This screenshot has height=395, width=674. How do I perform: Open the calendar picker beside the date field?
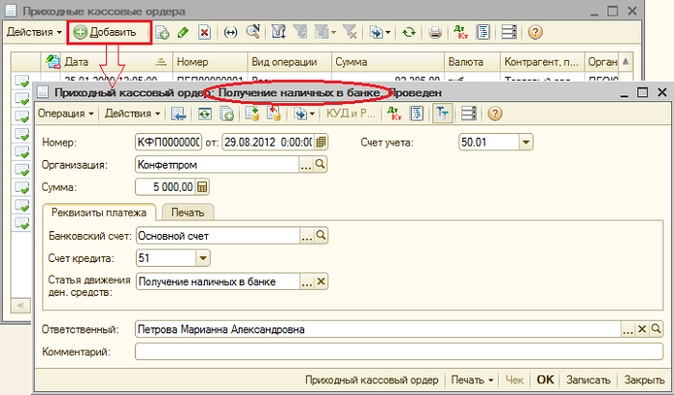click(321, 142)
